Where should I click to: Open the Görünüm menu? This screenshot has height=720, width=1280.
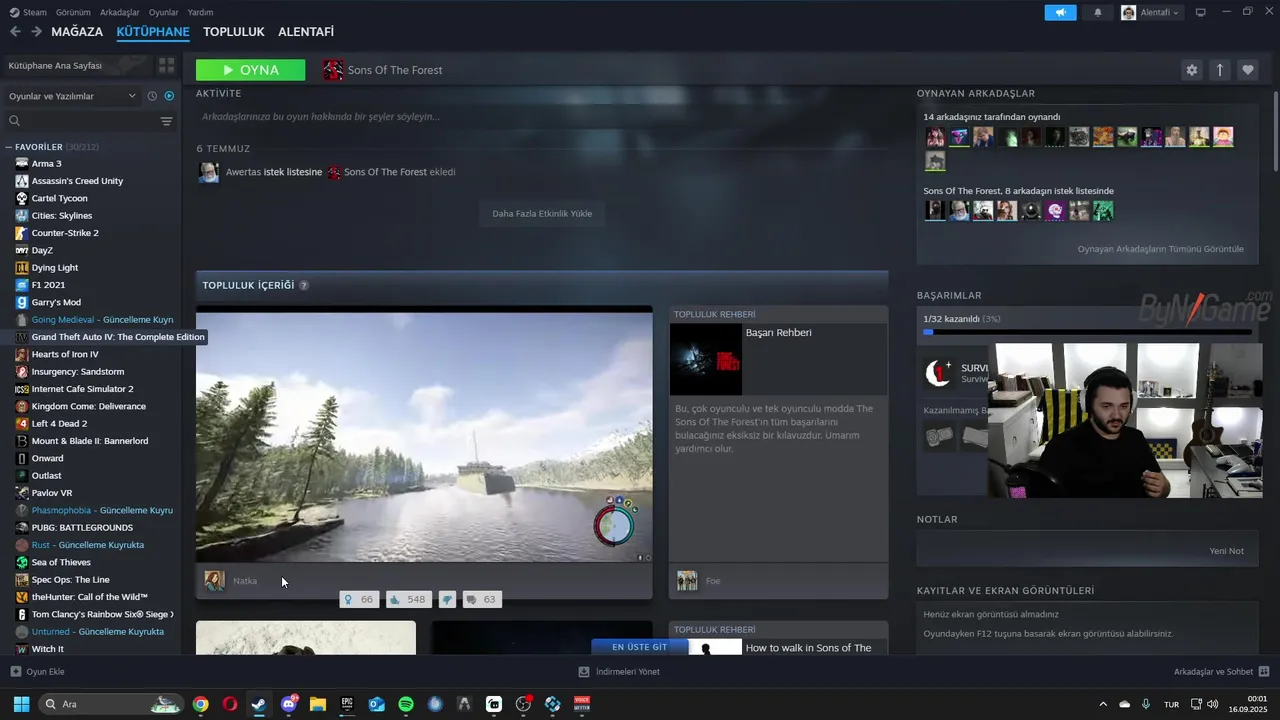point(73,12)
